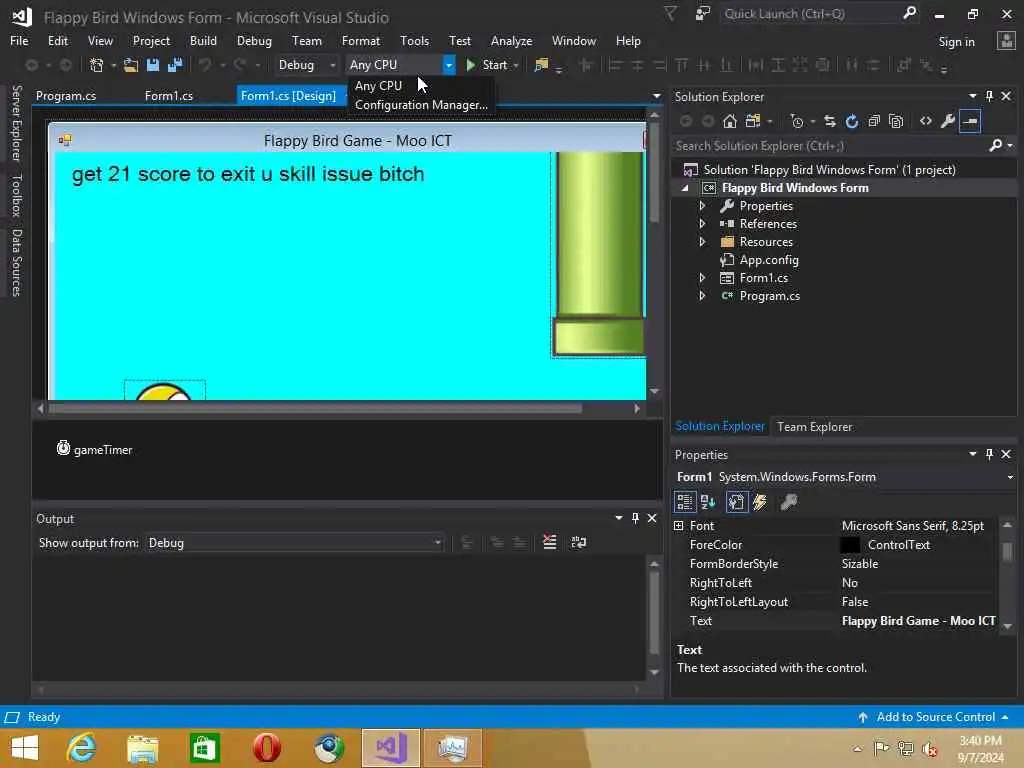Click the account avatar icon next to Sign in

tap(1006, 41)
